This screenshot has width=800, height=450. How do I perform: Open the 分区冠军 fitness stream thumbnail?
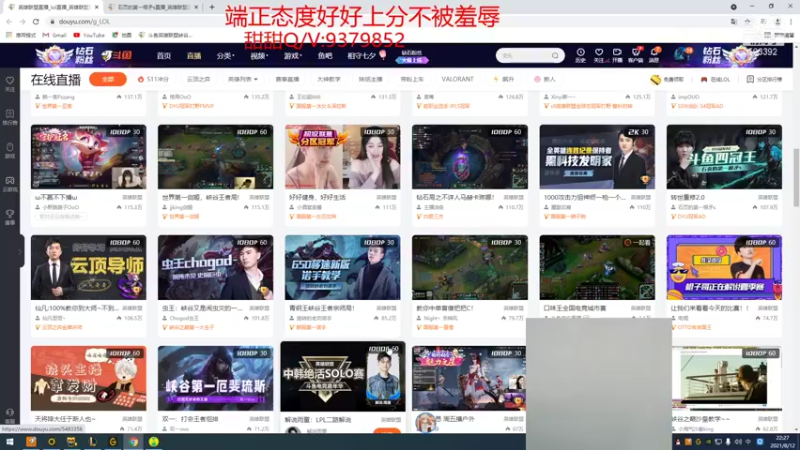coord(342,157)
